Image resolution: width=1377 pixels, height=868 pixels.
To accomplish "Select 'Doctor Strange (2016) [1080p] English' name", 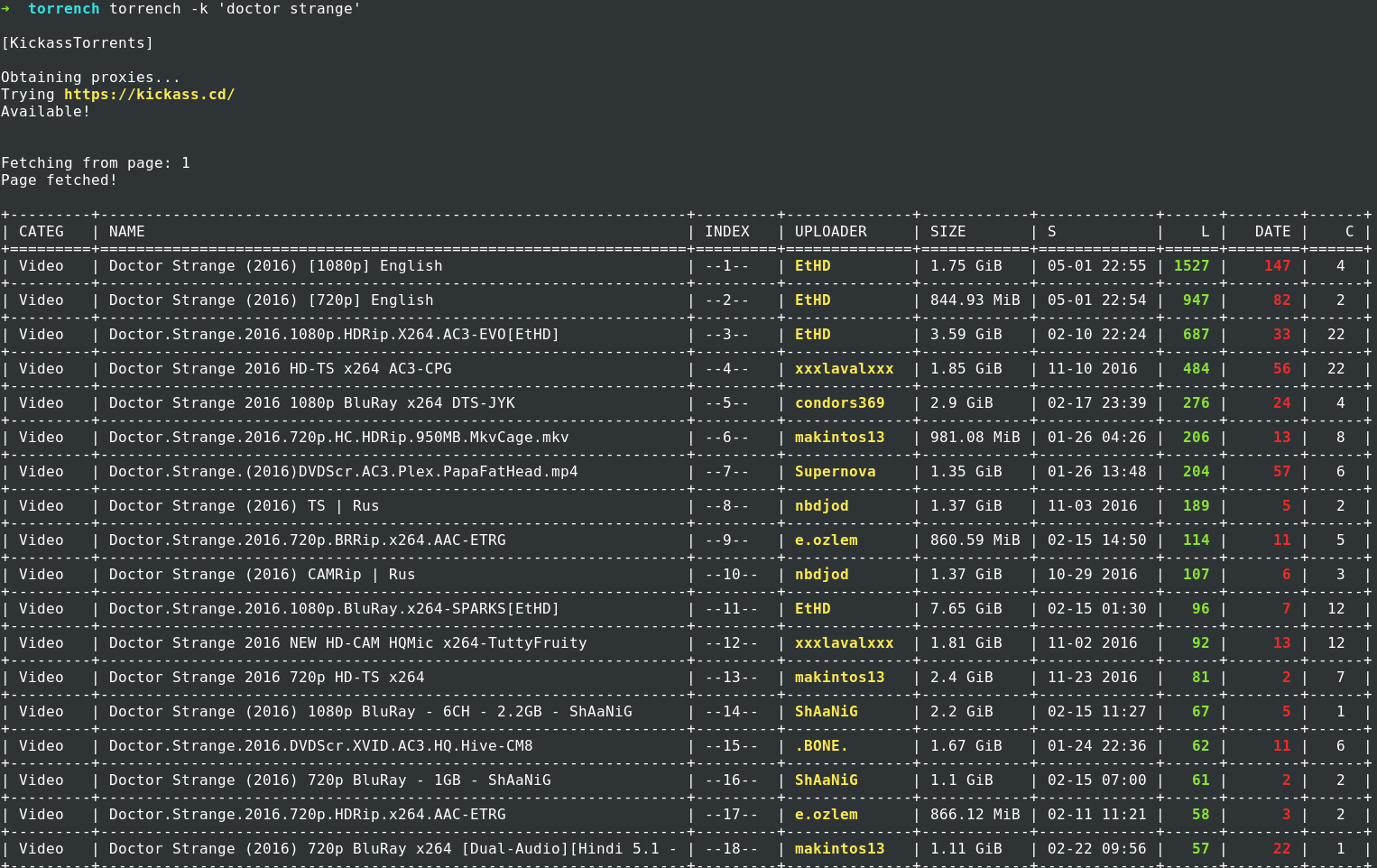I will tap(276, 265).
